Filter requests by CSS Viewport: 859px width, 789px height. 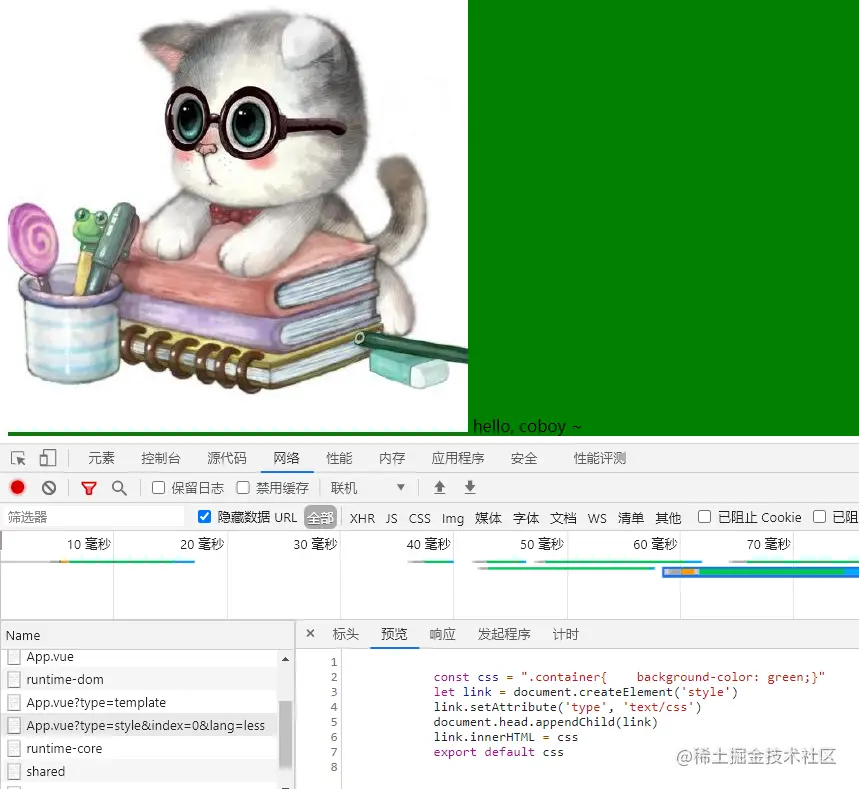point(420,518)
